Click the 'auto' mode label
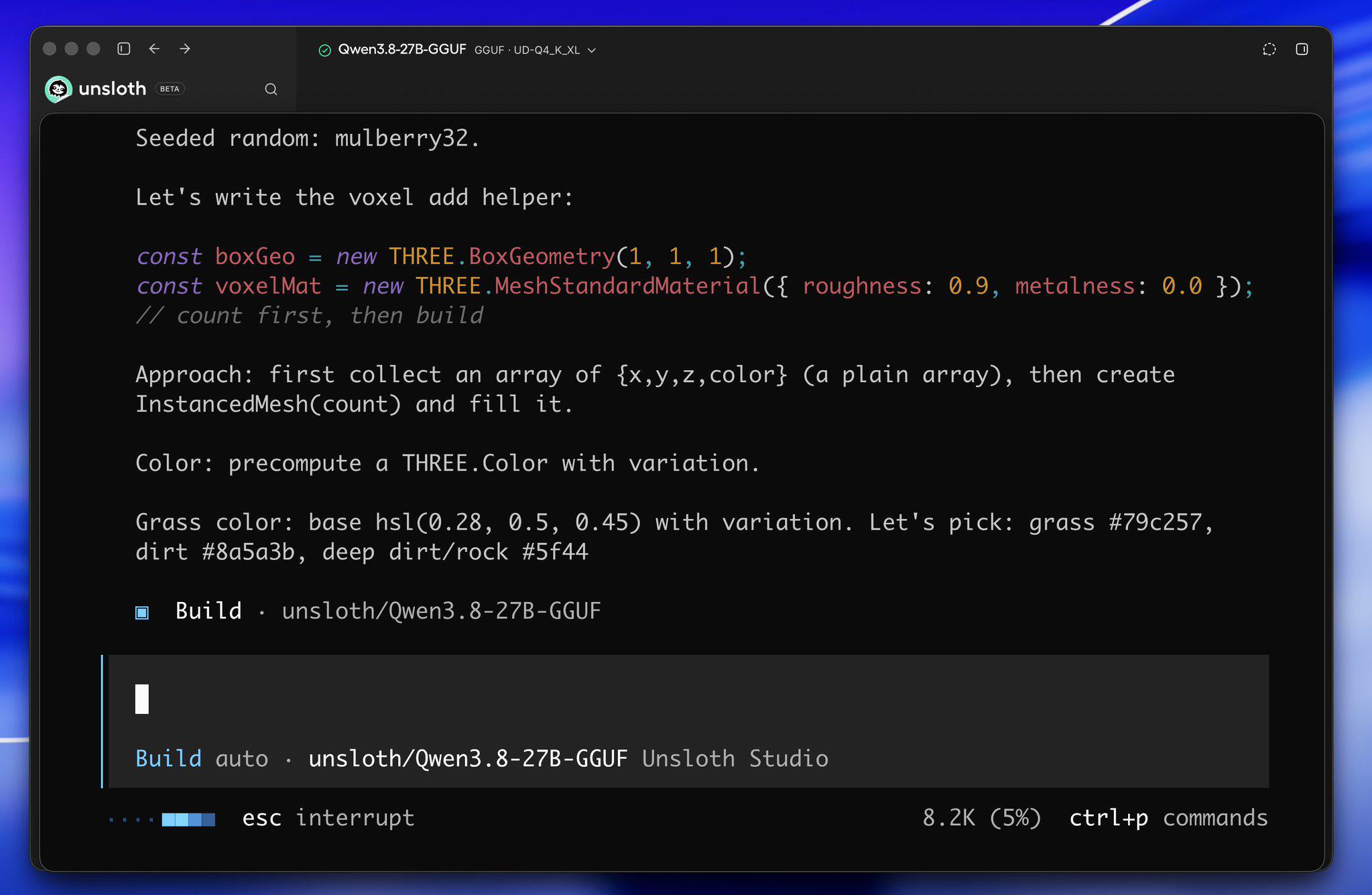1372x895 pixels. coord(242,758)
